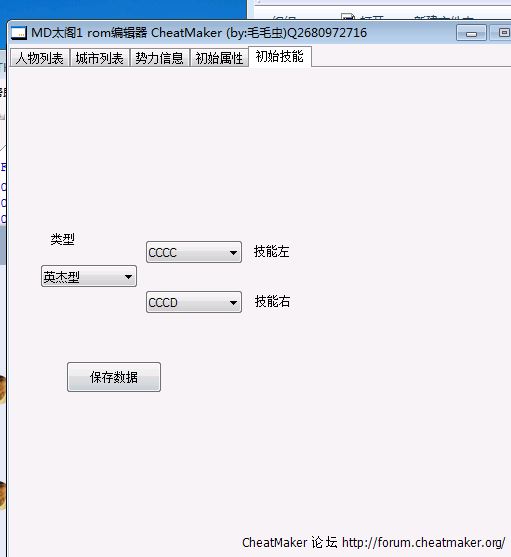Click the CCCC value in the combo box
This screenshot has height=557, width=511.
pos(163,253)
